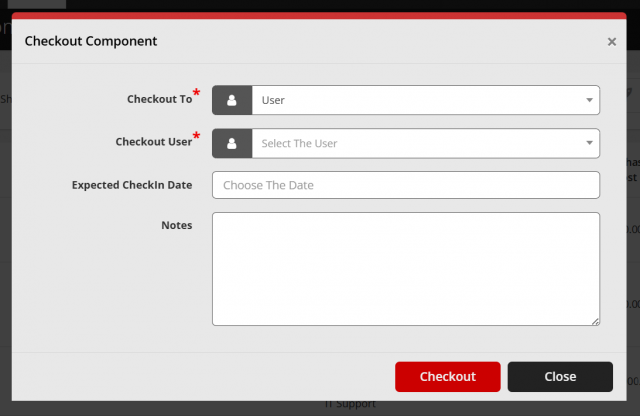Viewport: 640px width, 416px height.
Task: Click the IT Support text behind the dialog
Action: [350, 405]
